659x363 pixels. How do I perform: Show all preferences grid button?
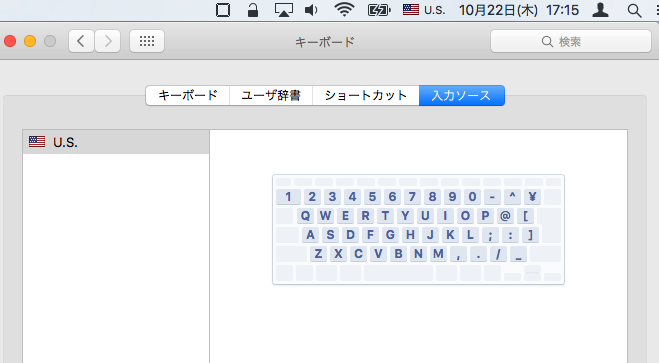point(147,41)
